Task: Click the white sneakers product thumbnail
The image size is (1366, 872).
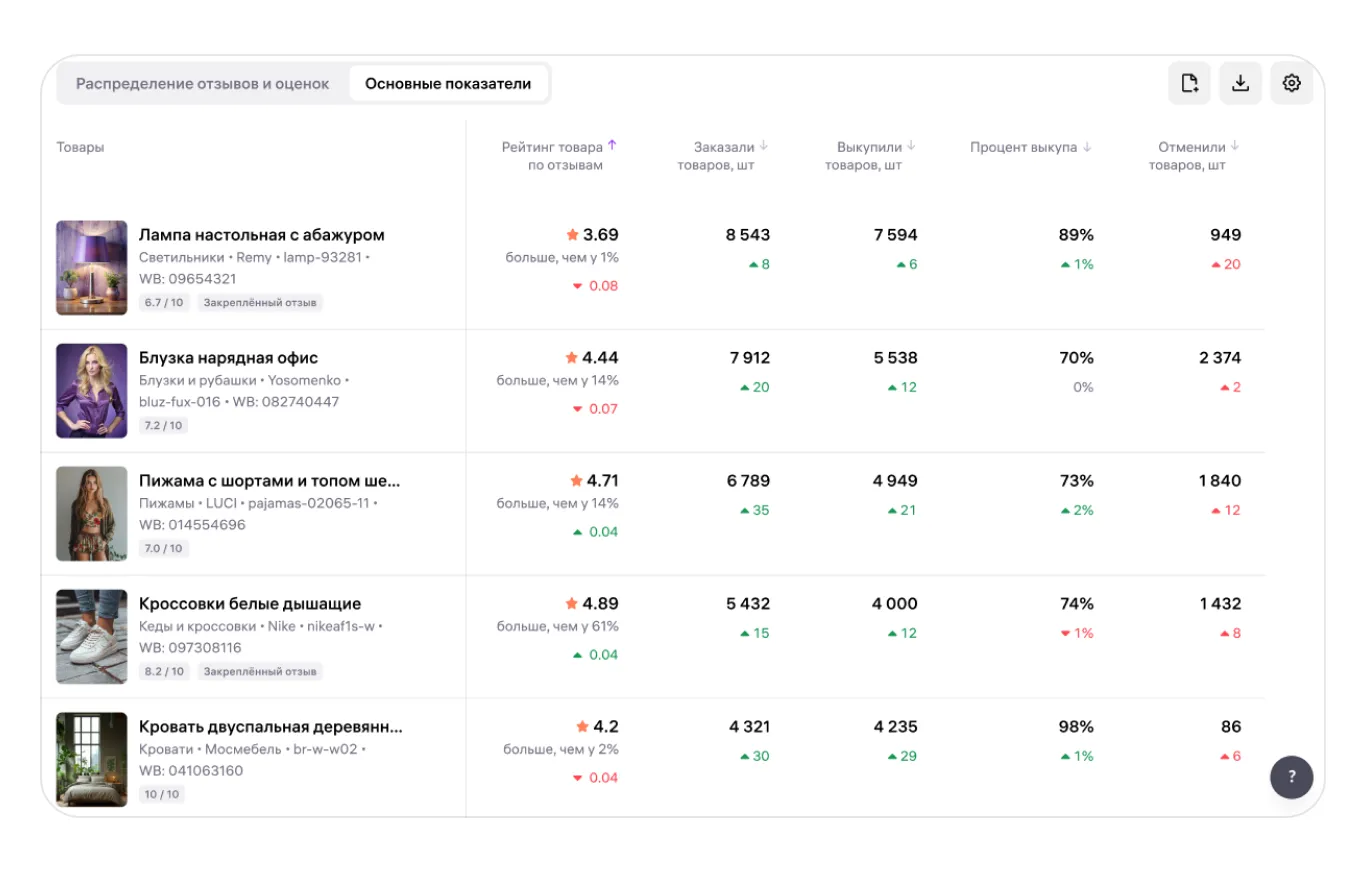Action: tap(92, 637)
